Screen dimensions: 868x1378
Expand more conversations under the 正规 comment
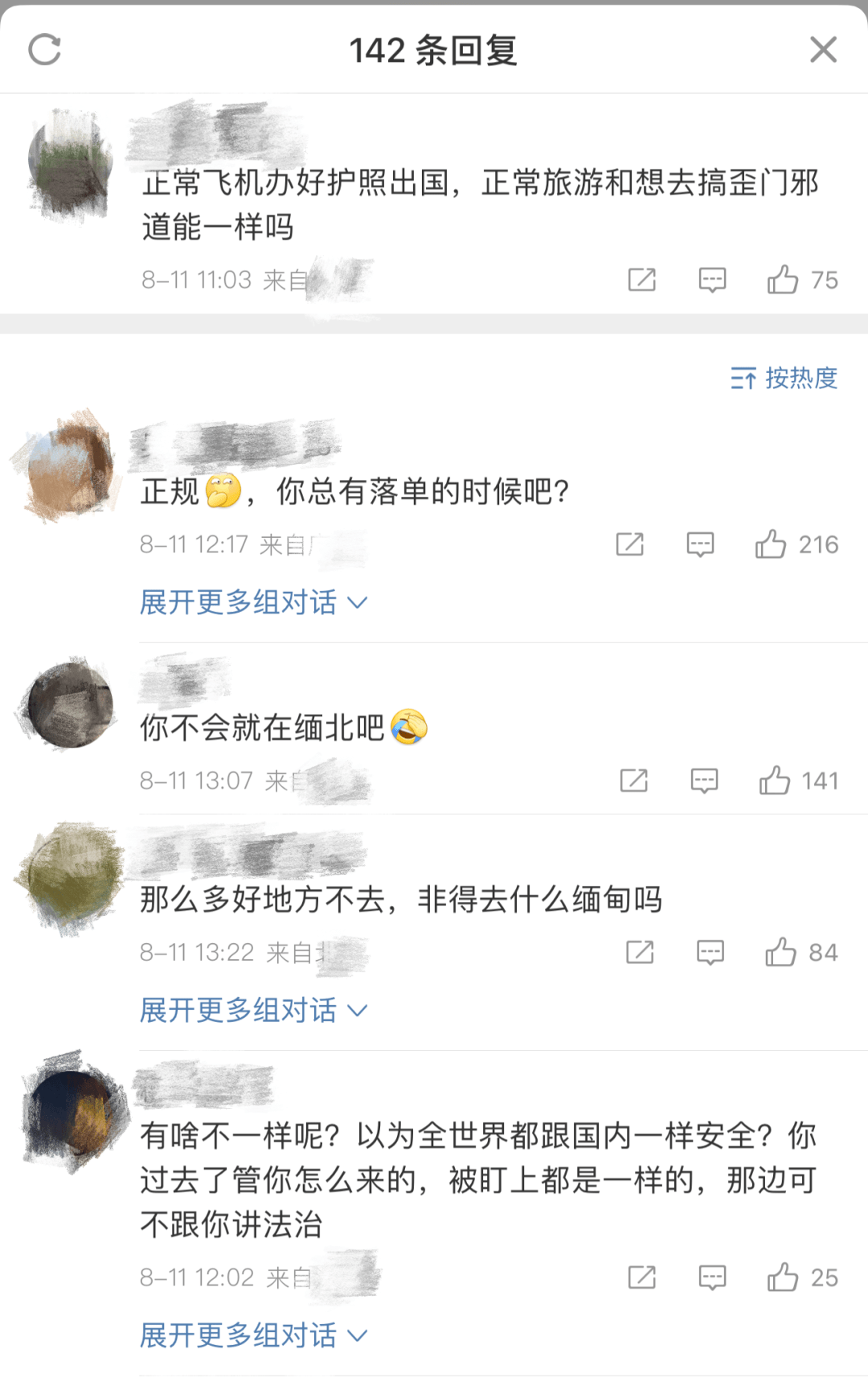254,602
